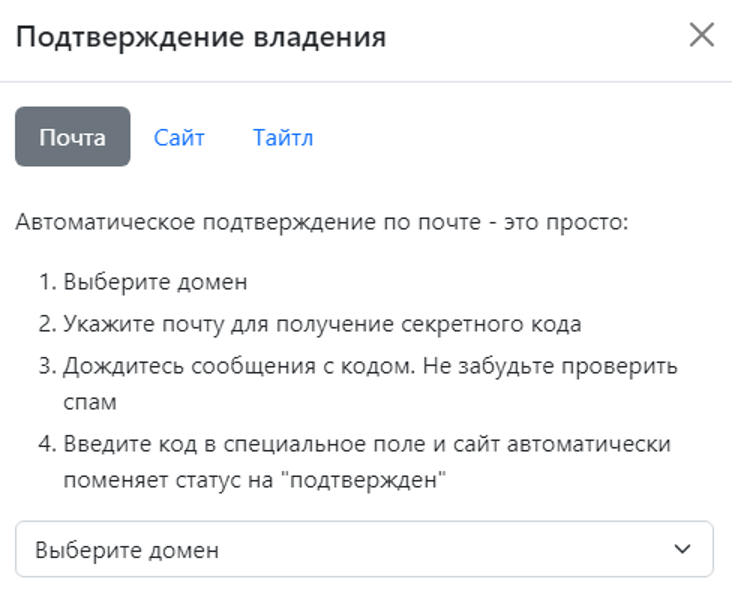Click the Подтверждение владения dialog title
This screenshot has width=732, height=592.
pyautogui.click(x=201, y=37)
